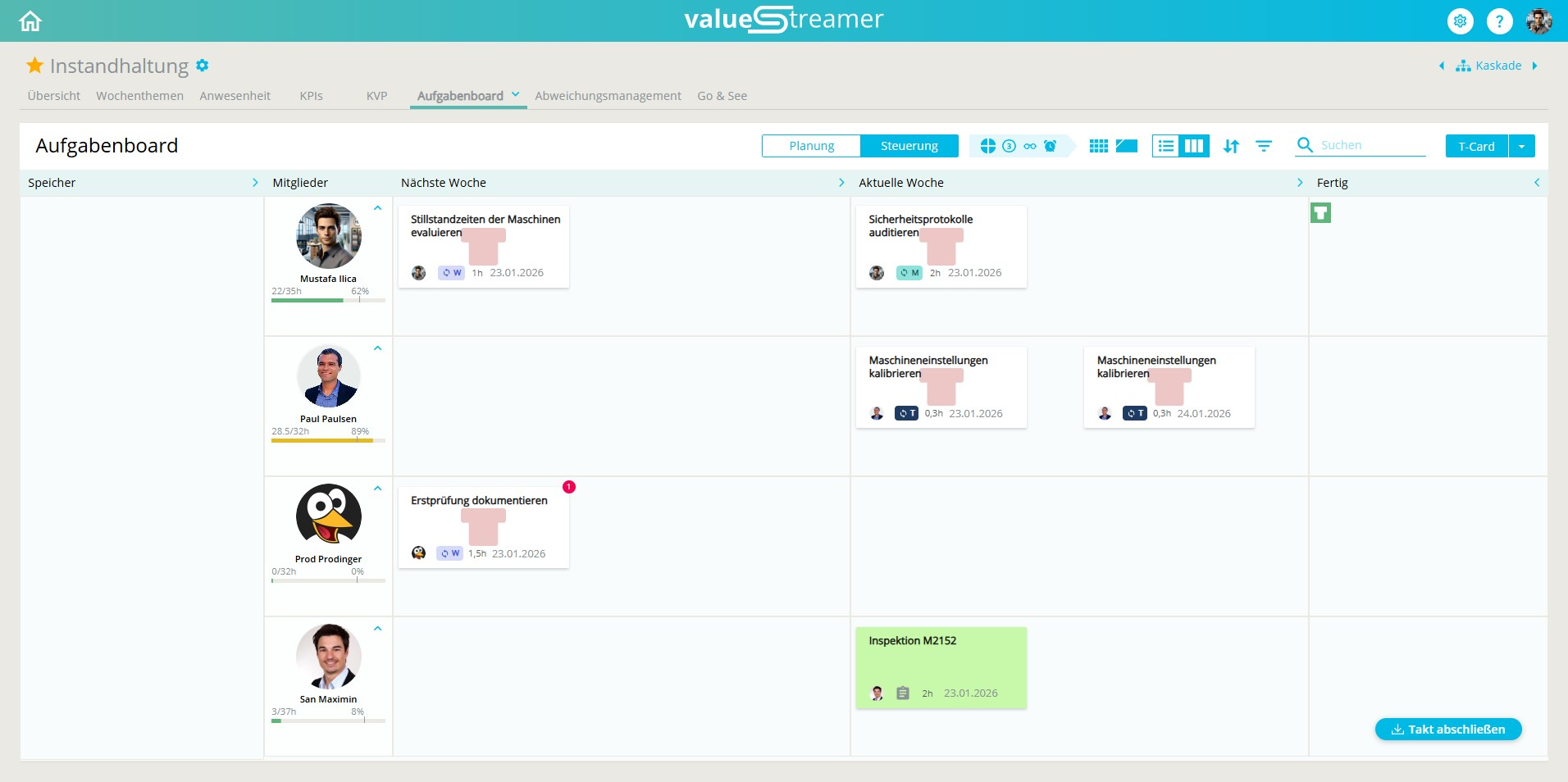This screenshot has width=1568, height=782.
Task: Toggle list view layout
Action: coord(1165,146)
